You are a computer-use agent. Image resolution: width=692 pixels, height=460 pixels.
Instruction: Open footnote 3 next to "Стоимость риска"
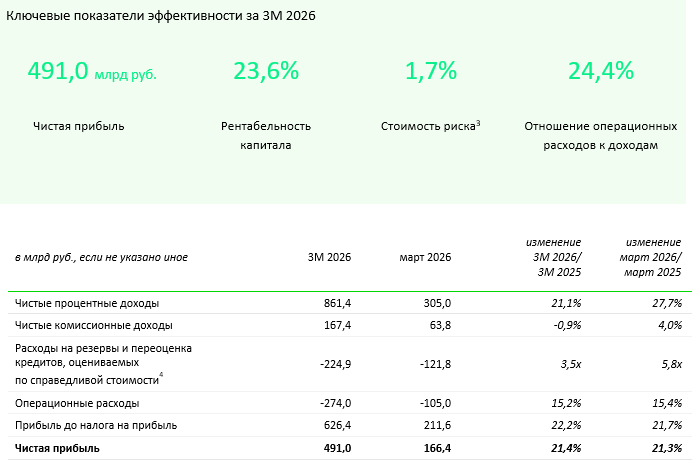pyautogui.click(x=478, y=122)
